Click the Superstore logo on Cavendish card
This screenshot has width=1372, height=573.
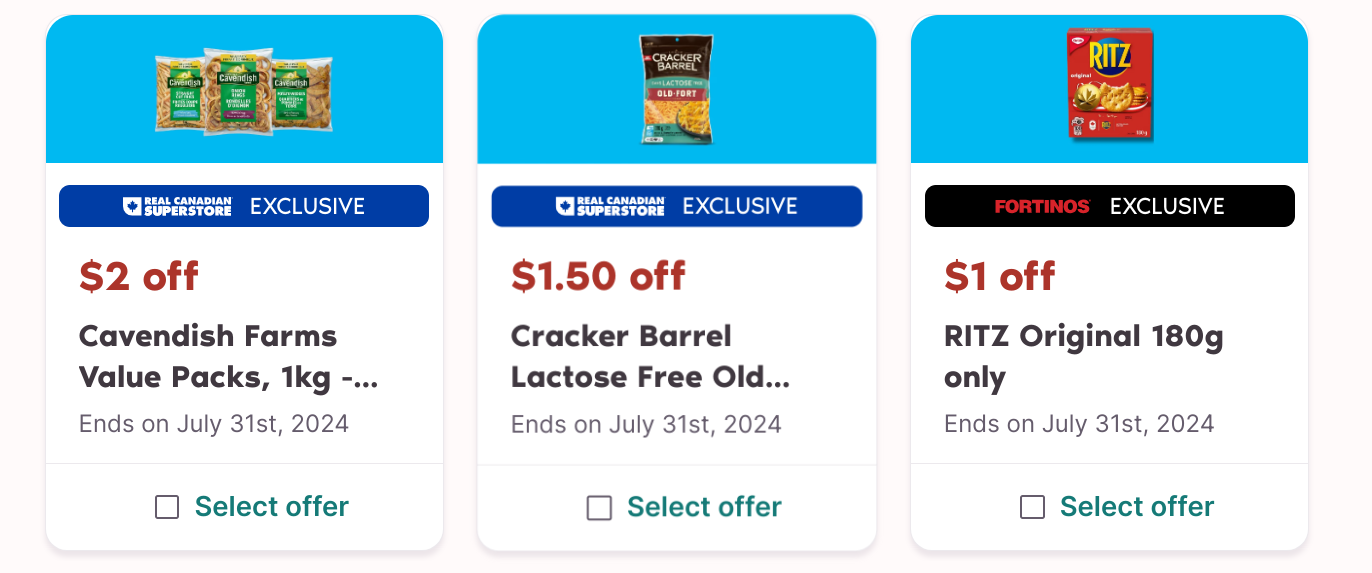click(177, 206)
